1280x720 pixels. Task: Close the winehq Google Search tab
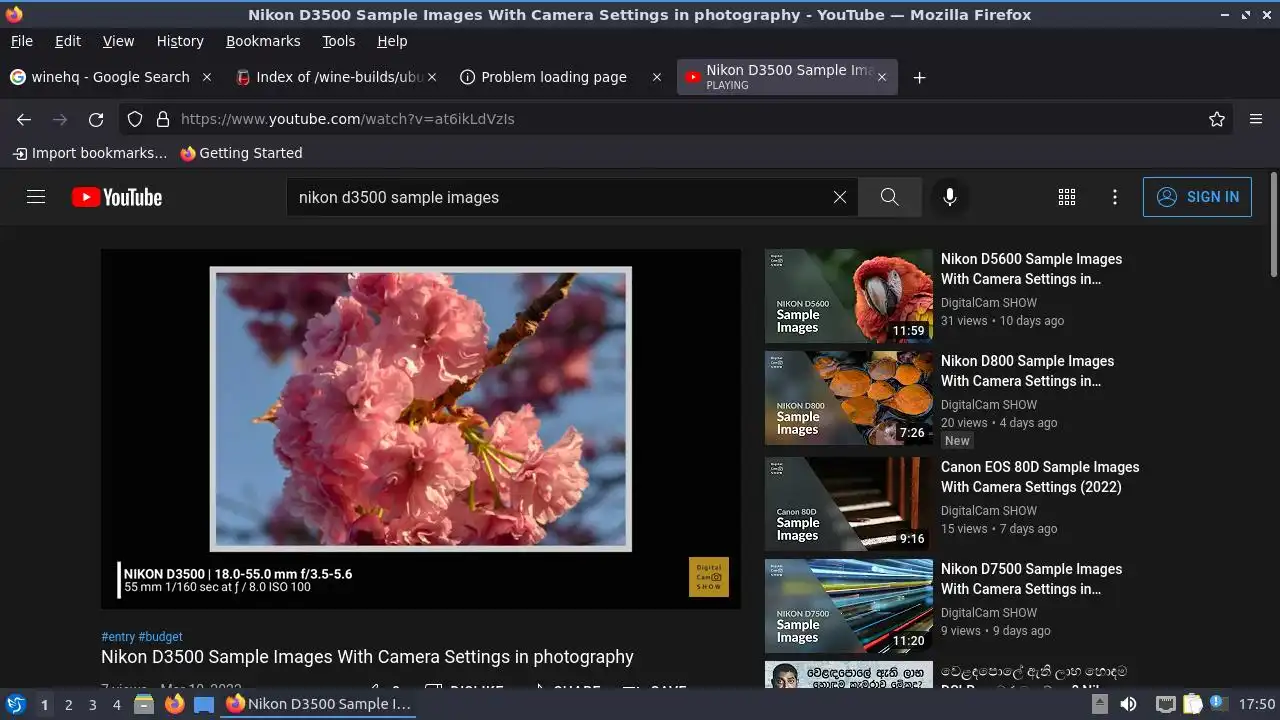click(x=207, y=77)
